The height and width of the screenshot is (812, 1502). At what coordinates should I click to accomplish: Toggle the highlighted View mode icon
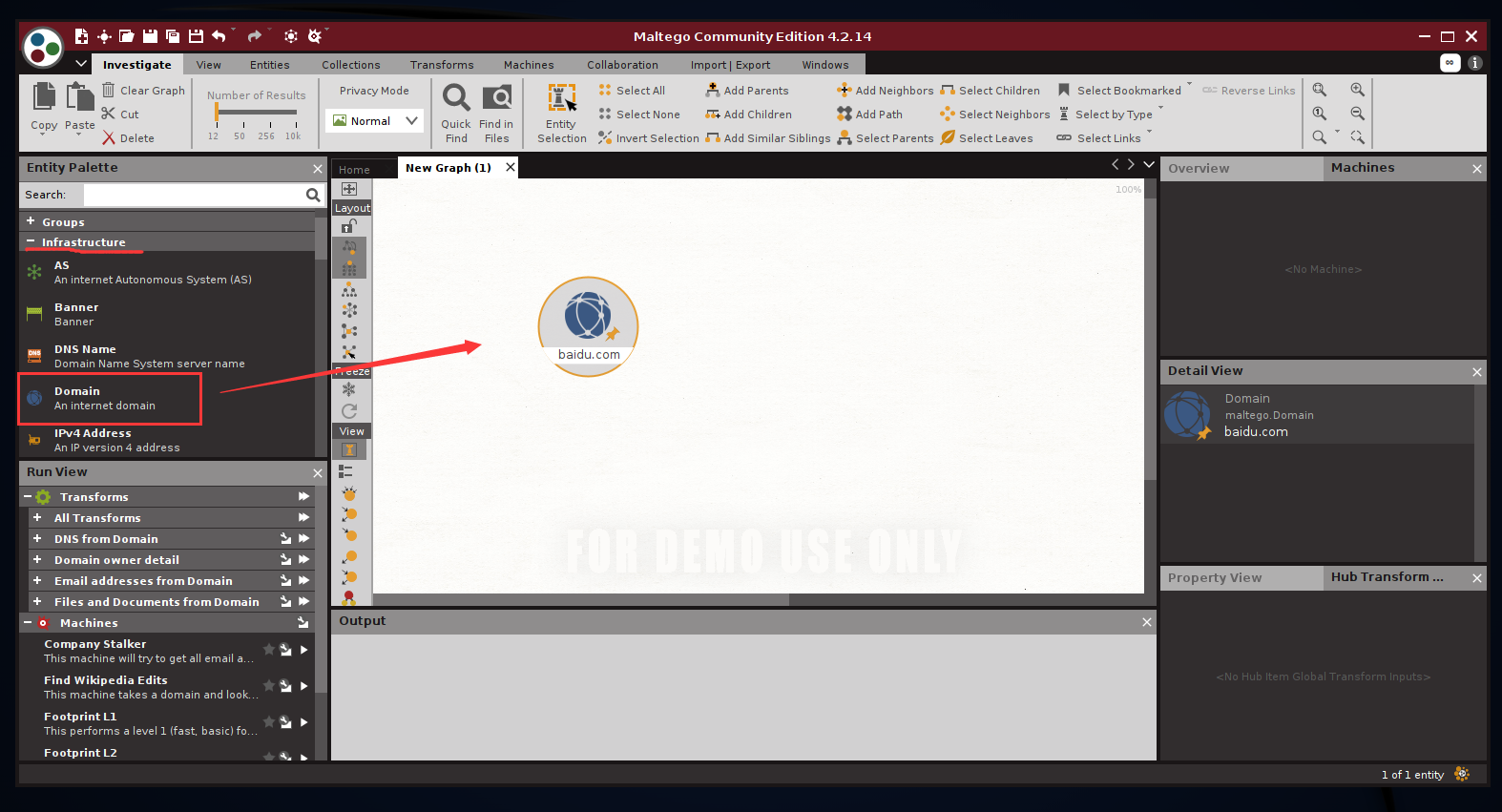pyautogui.click(x=349, y=449)
